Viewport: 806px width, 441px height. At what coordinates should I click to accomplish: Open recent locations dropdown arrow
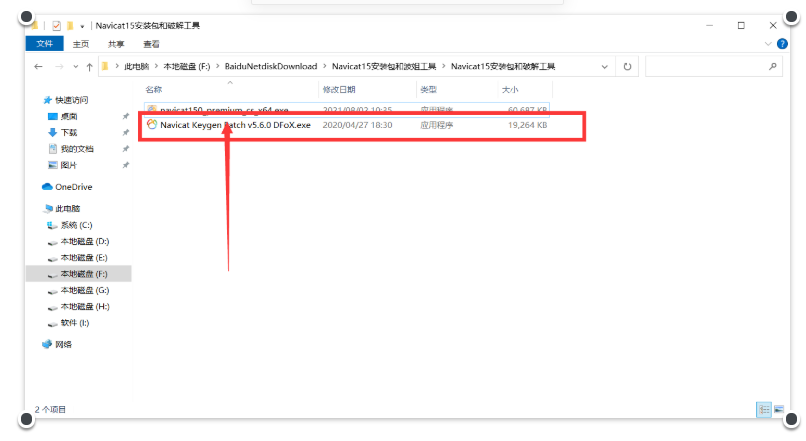pyautogui.click(x=76, y=67)
